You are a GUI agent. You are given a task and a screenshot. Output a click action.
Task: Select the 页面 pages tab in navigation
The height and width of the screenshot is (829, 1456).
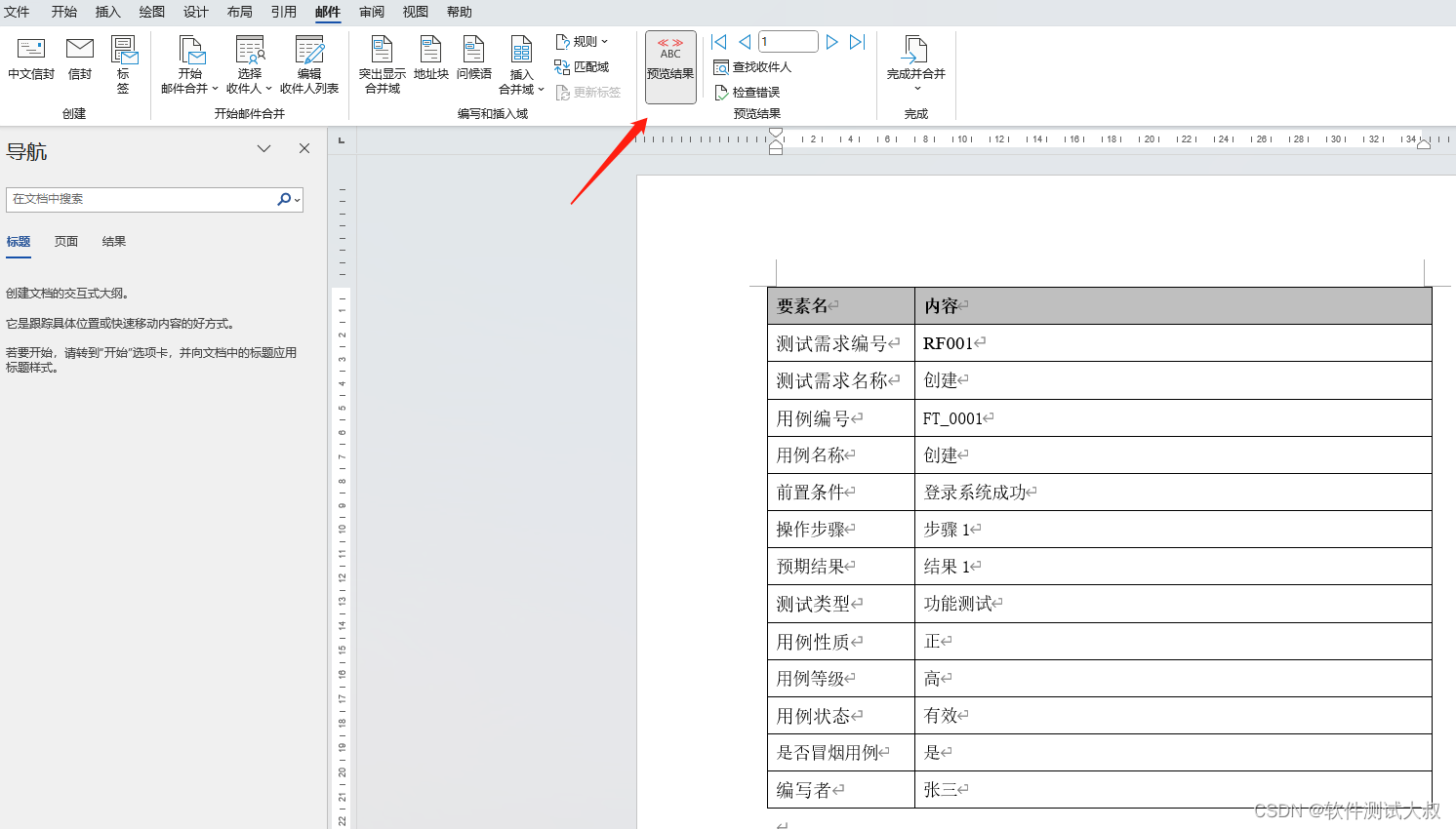(66, 242)
